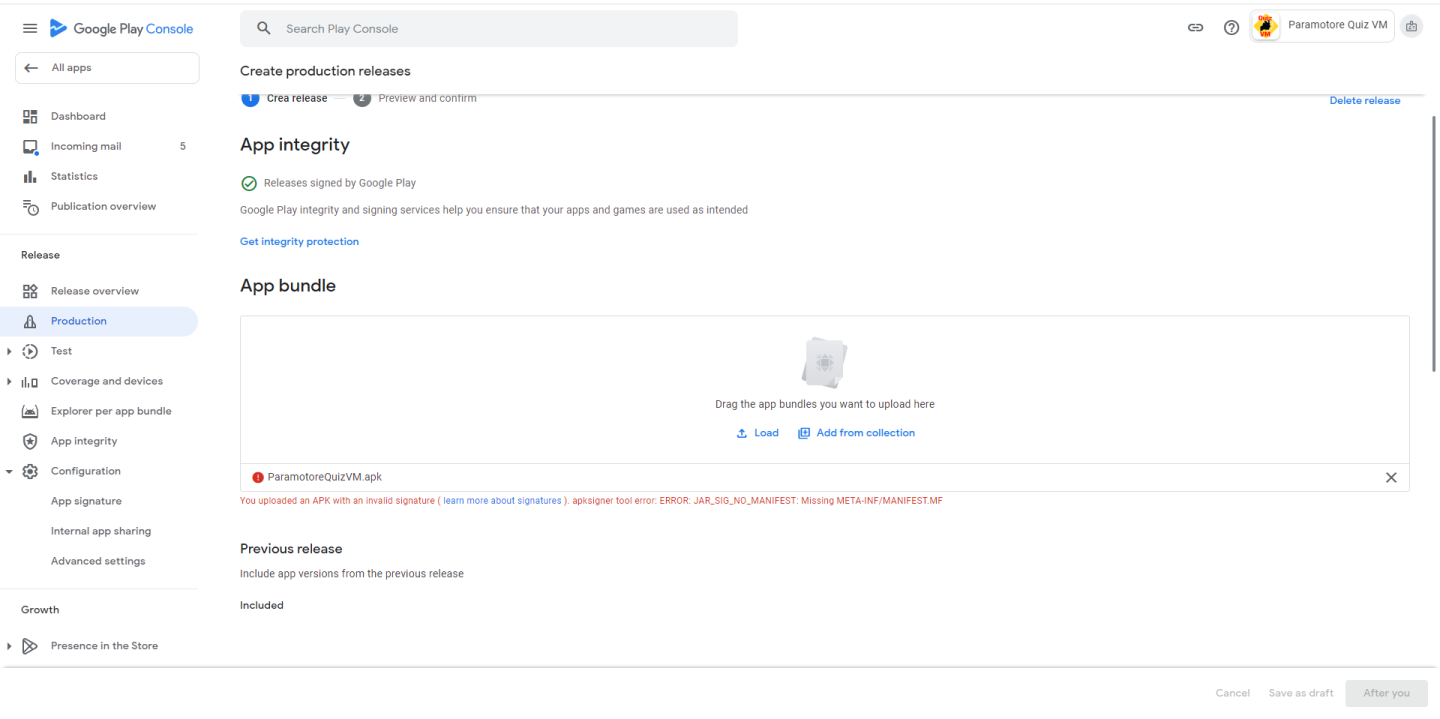Open Release overview page
This screenshot has width=1440, height=719.
[x=95, y=291]
